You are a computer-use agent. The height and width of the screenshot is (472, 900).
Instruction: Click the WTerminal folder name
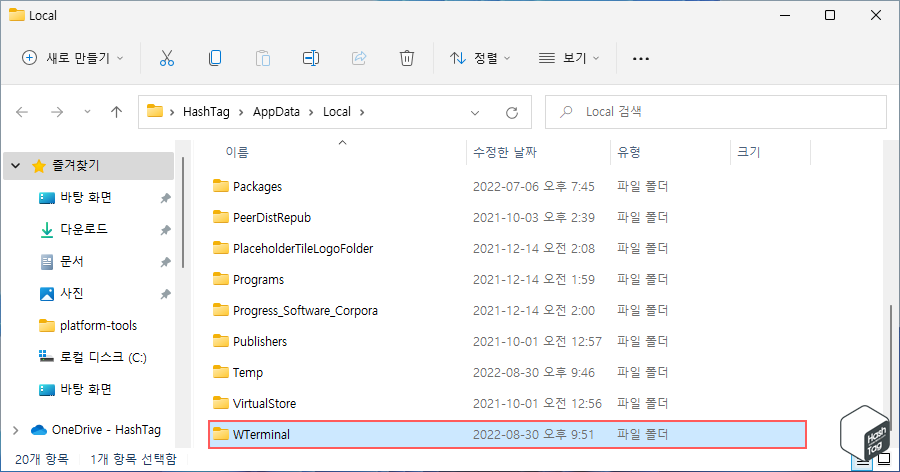[261, 435]
